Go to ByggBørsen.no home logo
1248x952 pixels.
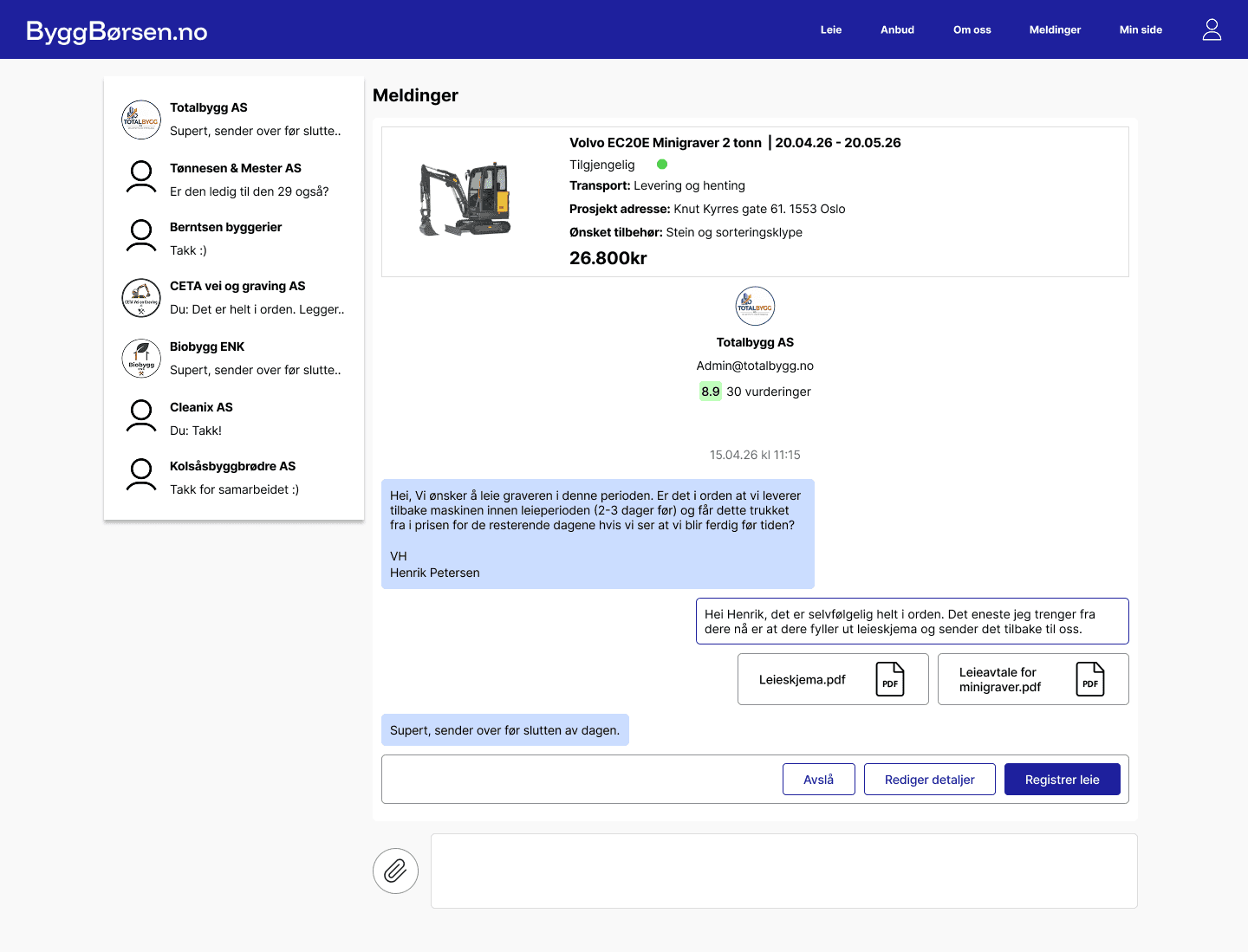117,31
